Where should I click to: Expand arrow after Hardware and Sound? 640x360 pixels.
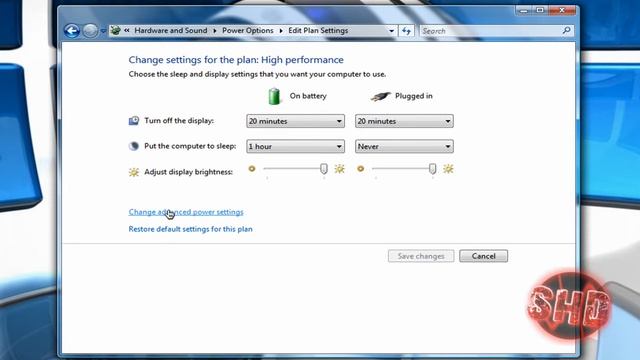pyautogui.click(x=215, y=31)
